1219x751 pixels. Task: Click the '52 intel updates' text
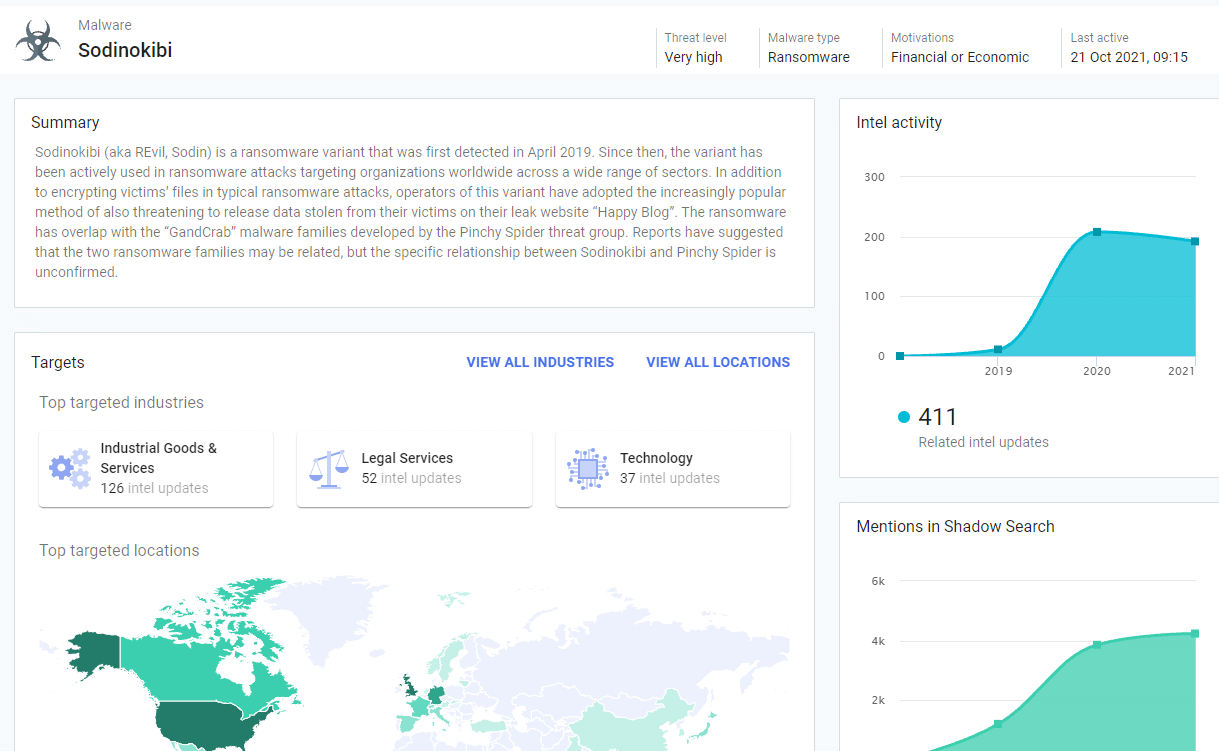411,478
